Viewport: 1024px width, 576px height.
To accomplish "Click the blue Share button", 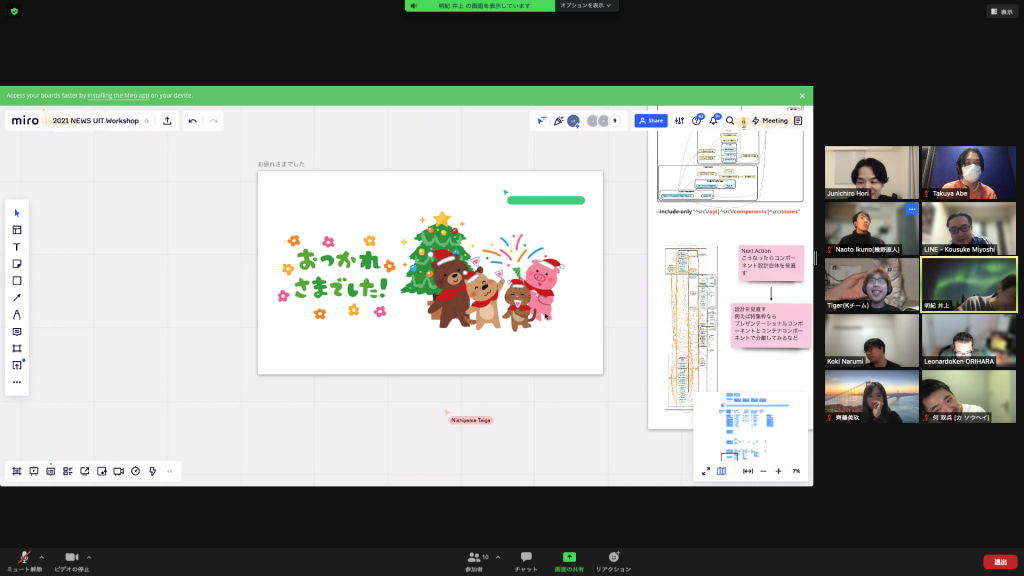I will [651, 121].
